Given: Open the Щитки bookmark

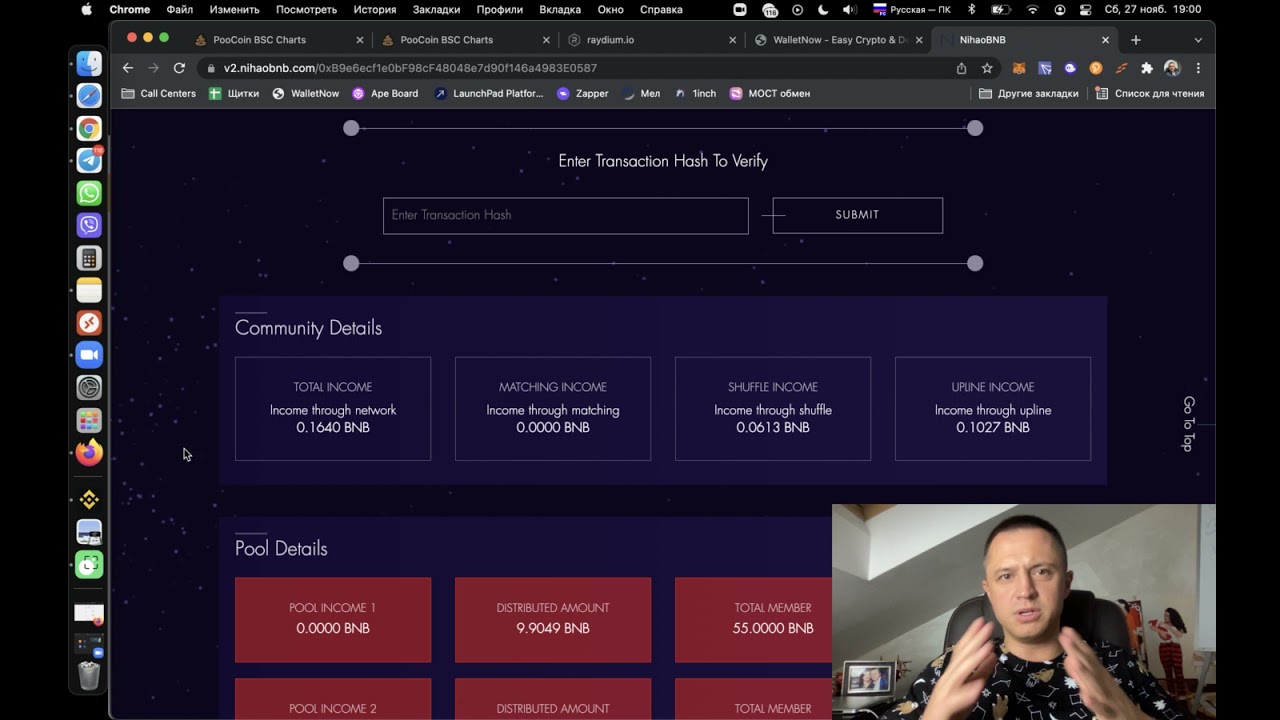Looking at the screenshot, I should [234, 93].
